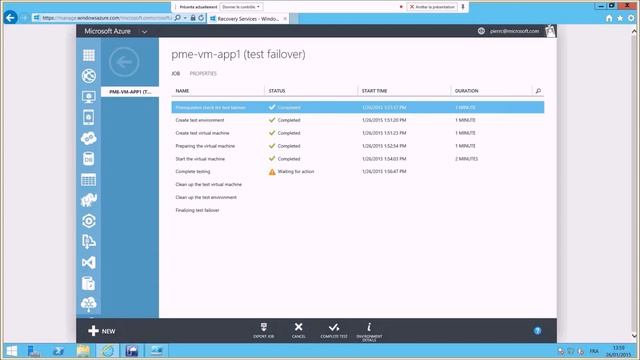Image resolution: width=640 pixels, height=360 pixels.
Task: Click the search magnifier in table header
Action: coord(538,91)
